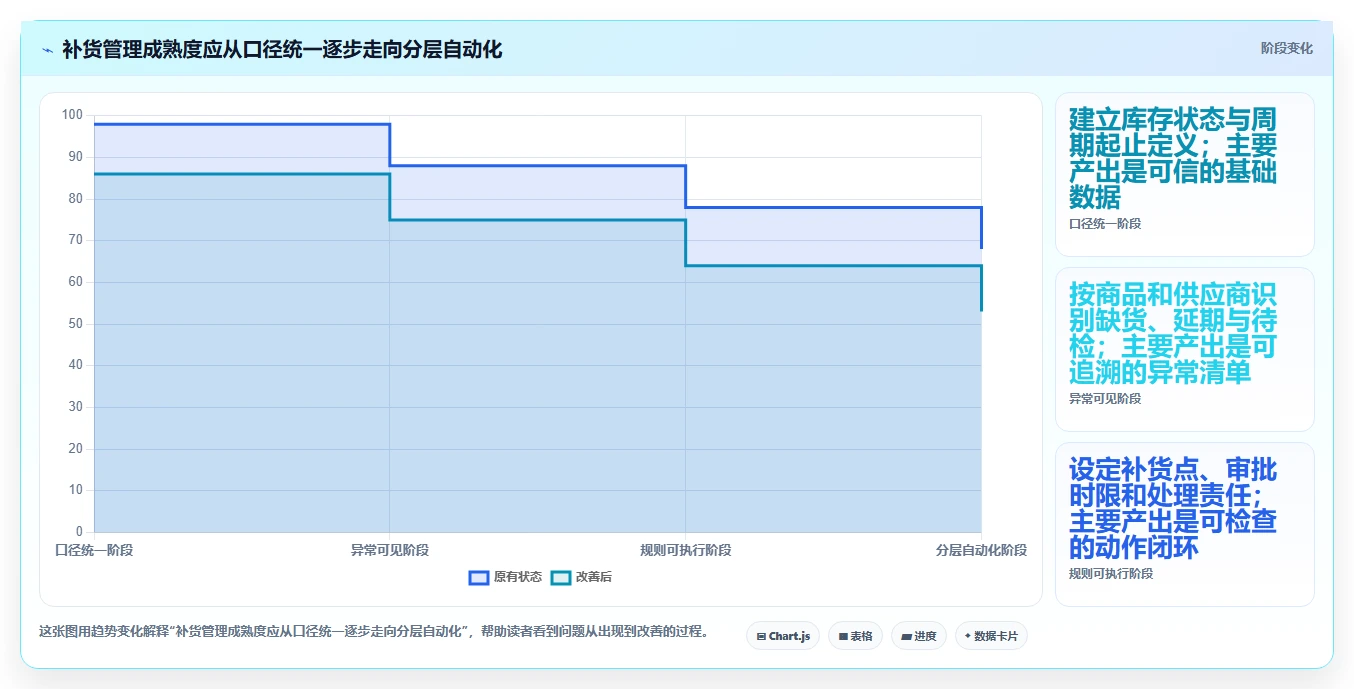Image resolution: width=1354 pixels, height=689 pixels.
Task: Click the heading 建立库存状态与周期起止定义
Action: (x=1173, y=159)
